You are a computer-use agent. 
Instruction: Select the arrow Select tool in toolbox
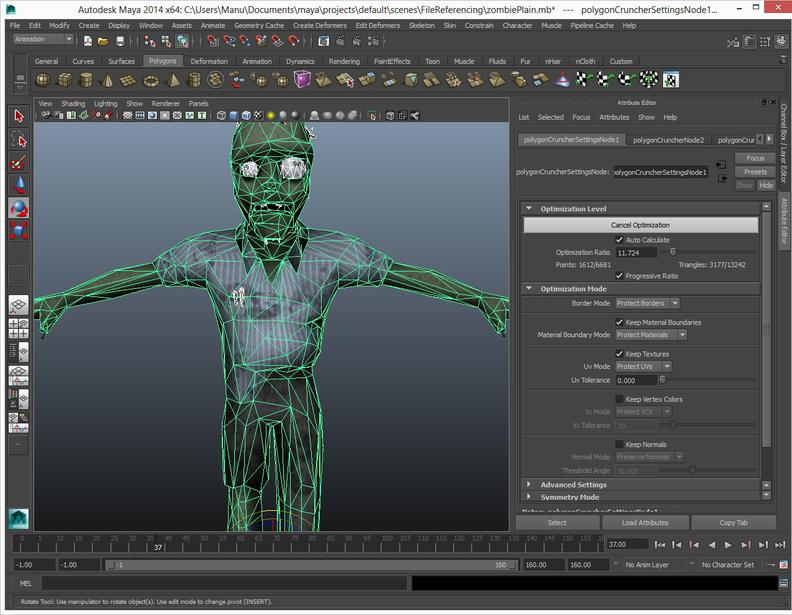point(19,116)
